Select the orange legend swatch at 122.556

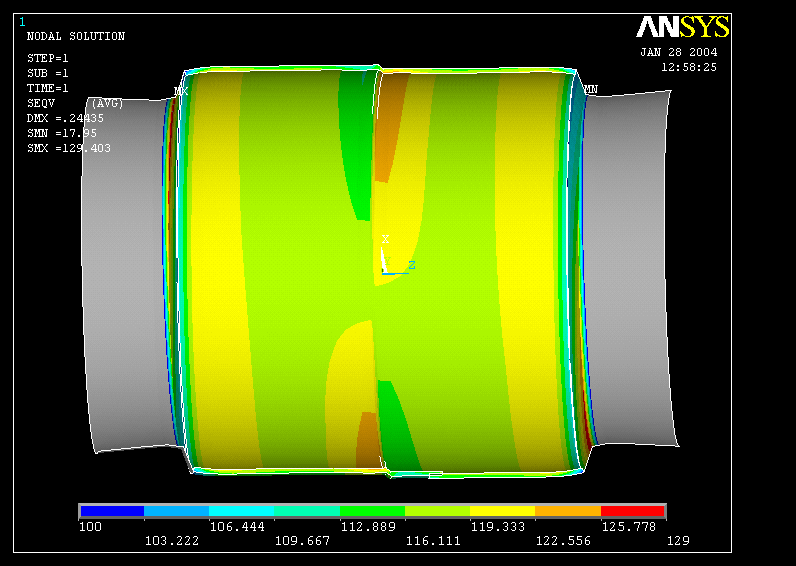tap(568, 511)
